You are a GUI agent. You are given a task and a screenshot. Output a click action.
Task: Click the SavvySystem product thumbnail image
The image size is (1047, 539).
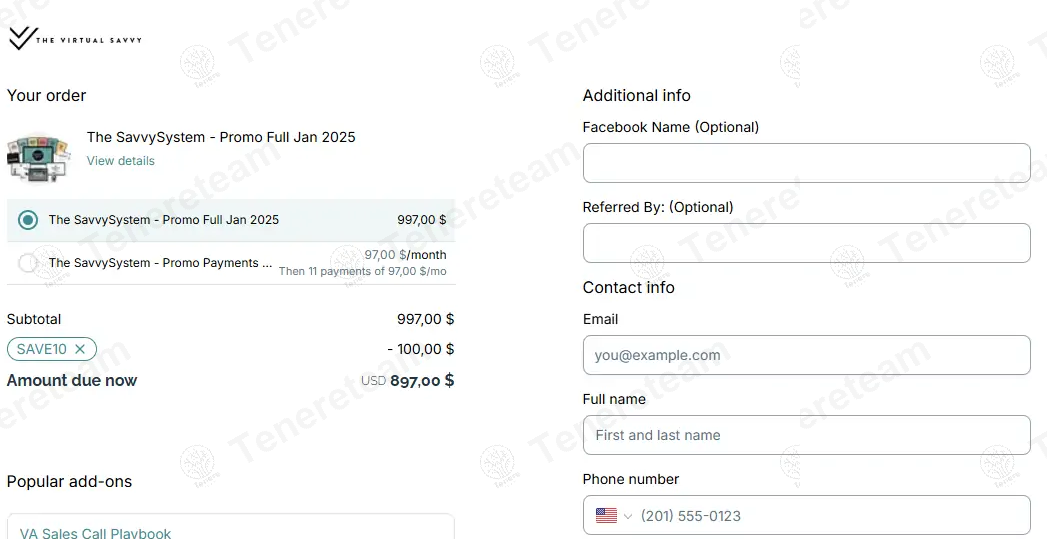[39, 154]
